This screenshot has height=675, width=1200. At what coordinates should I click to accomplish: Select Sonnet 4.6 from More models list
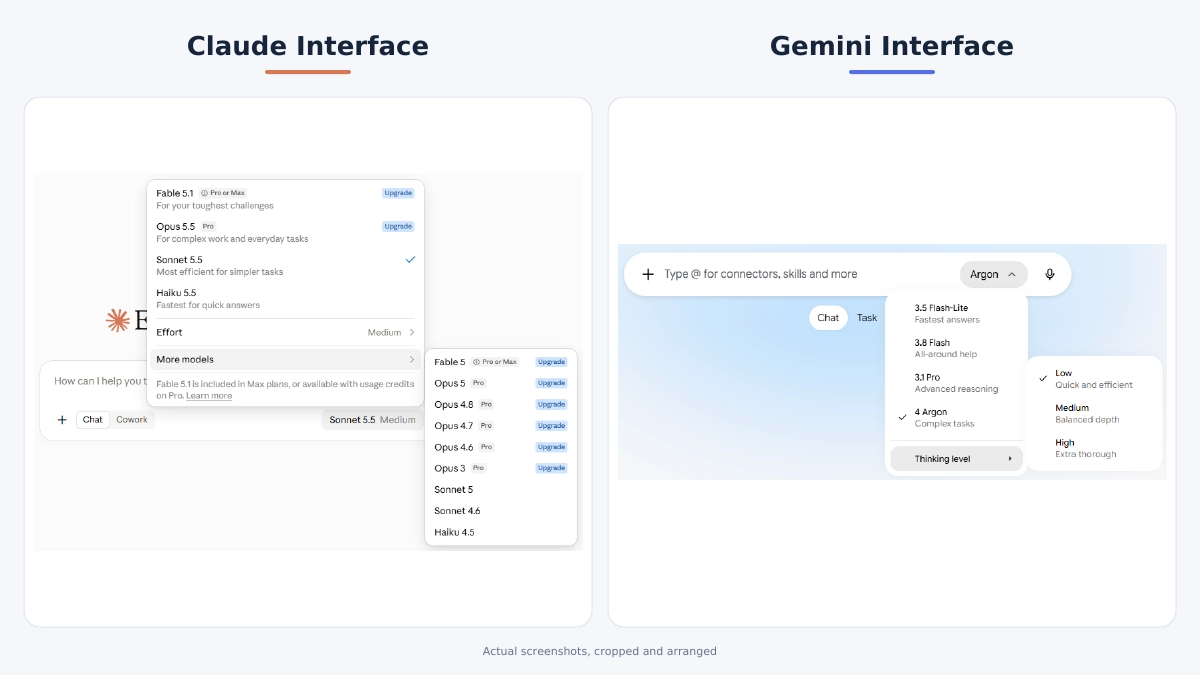501,511
